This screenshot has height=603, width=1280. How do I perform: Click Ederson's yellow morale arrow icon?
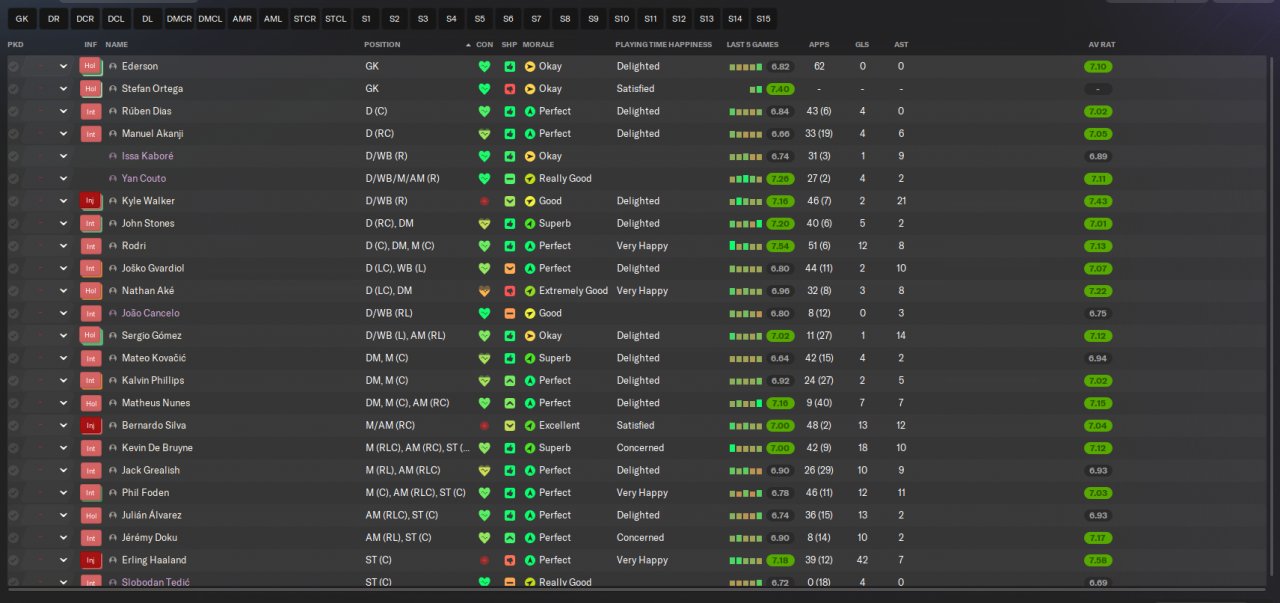click(530, 67)
